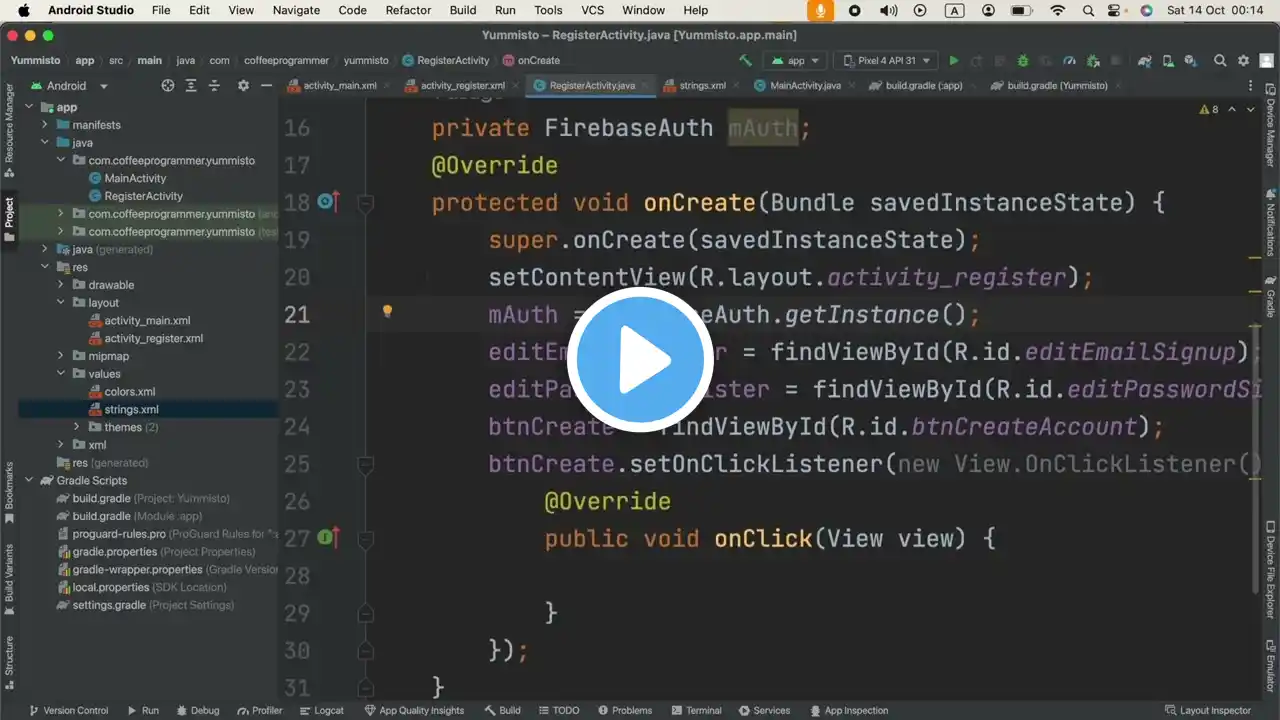The width and height of the screenshot is (1280, 720).
Task: Close the activity_register.xml tab
Action: pyautogui.click(x=516, y=86)
